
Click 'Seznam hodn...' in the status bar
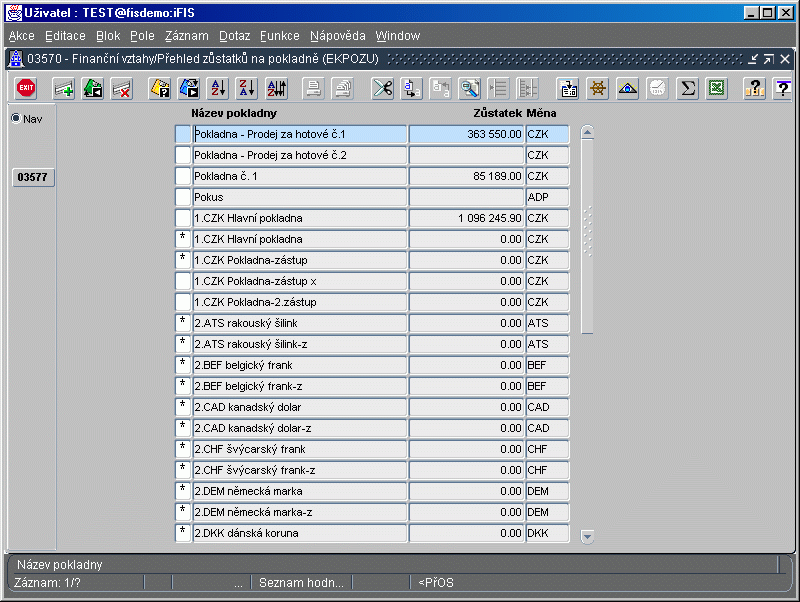(301, 583)
